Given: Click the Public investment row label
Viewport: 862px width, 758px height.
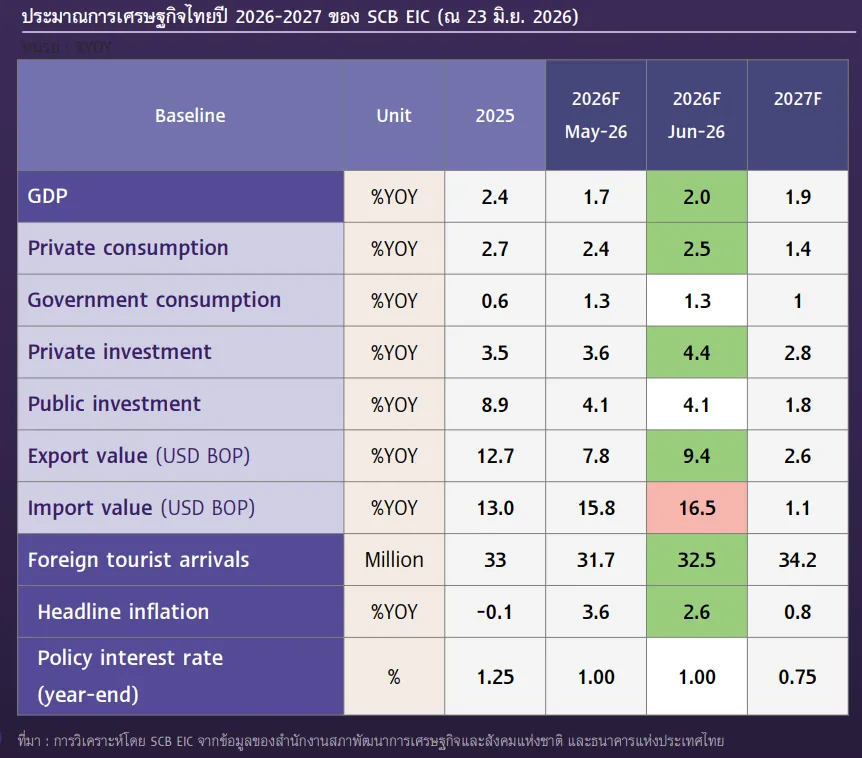Looking at the screenshot, I should pyautogui.click(x=114, y=404).
